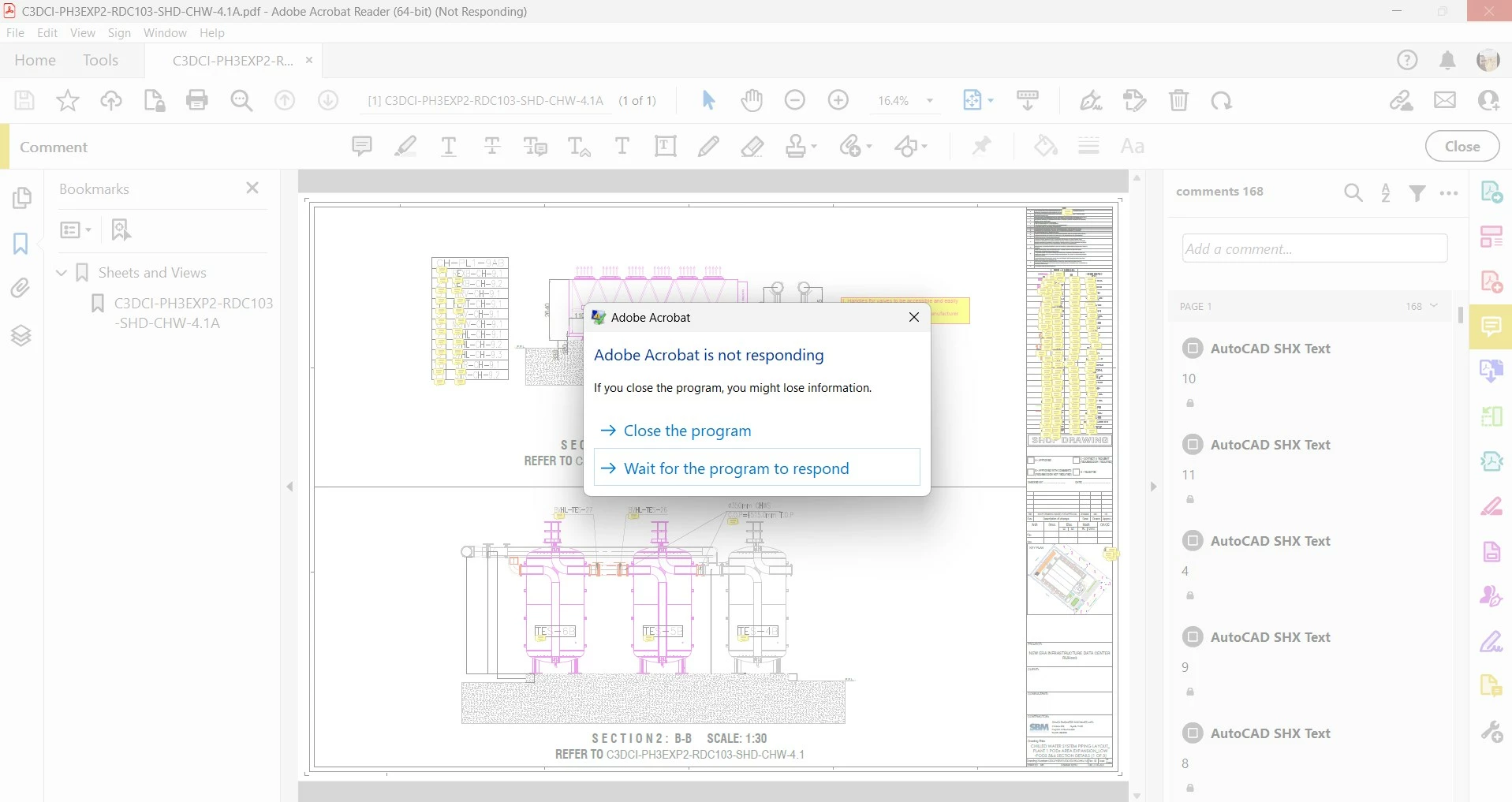1512x802 pixels.
Task: Select the Hand pan tool
Action: coord(752,100)
